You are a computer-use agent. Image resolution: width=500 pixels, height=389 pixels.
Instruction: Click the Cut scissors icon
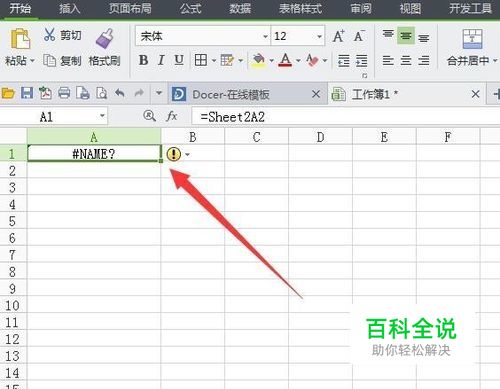49,35
